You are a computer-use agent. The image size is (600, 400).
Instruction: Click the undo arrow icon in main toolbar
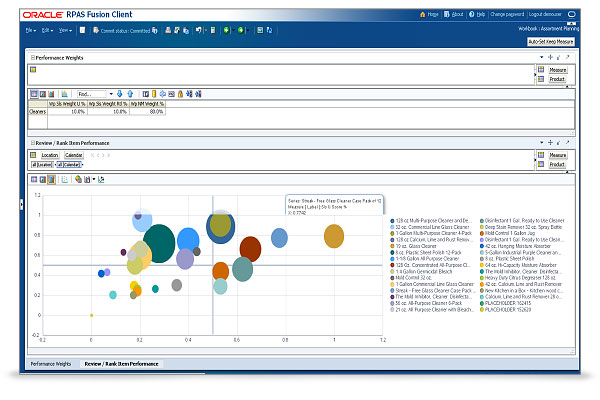199,30
